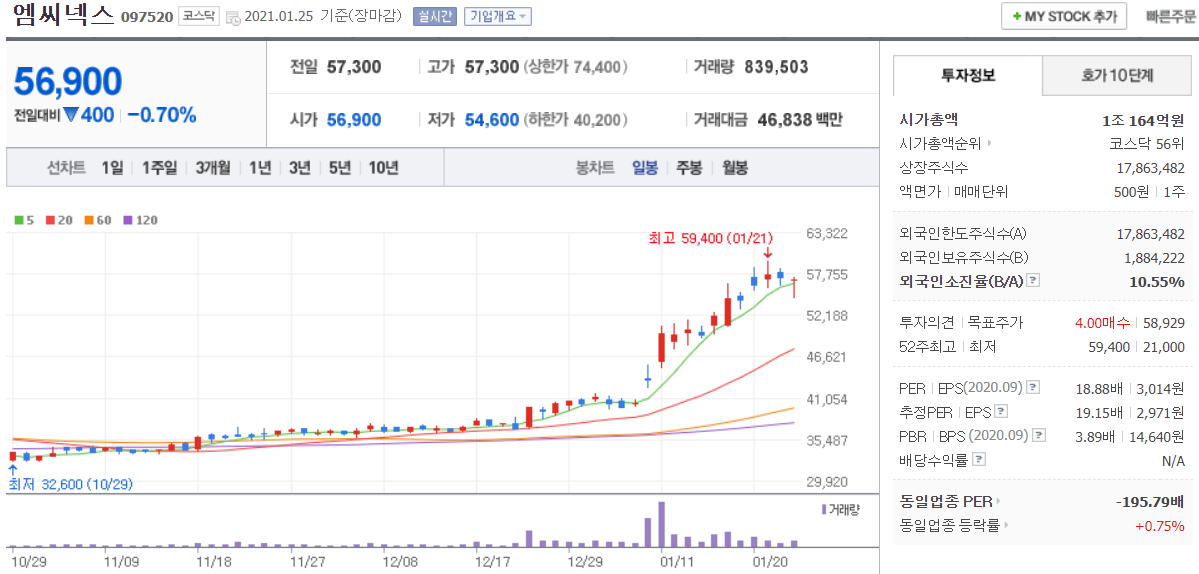This screenshot has height=574, width=1199.
Task: Switch to the 호가10단계 tab
Action: click(1117, 76)
